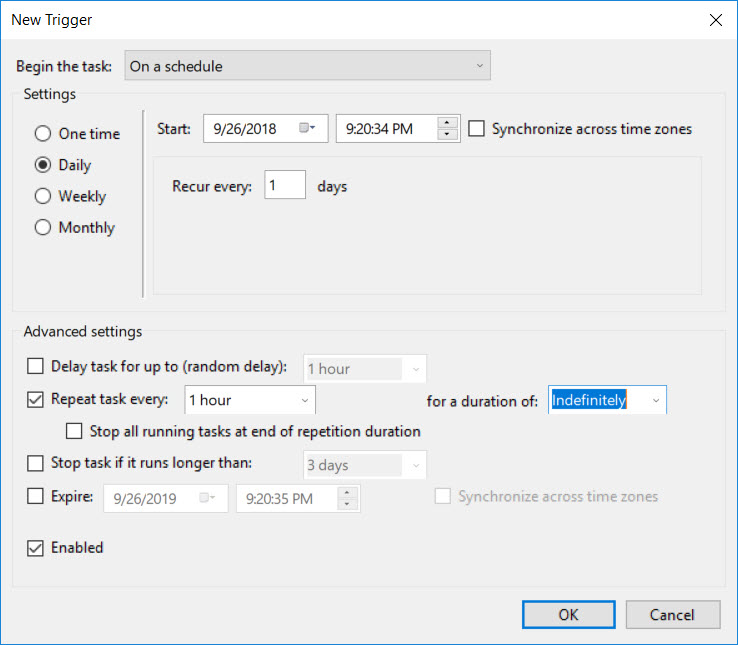738x645 pixels.
Task: Enable the random delay checkbox
Action: [36, 368]
